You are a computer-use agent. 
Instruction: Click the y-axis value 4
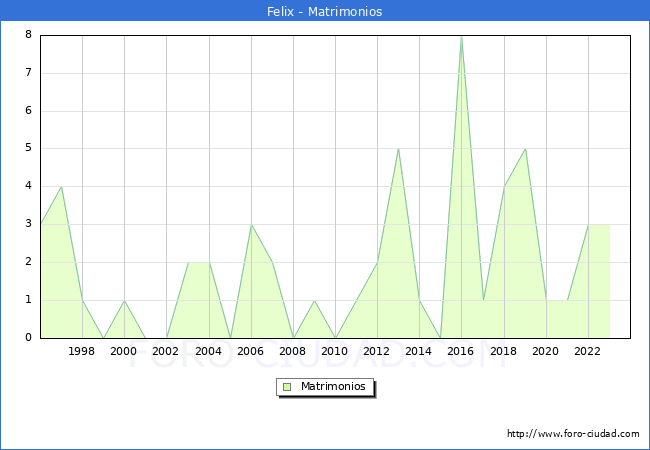click(28, 186)
